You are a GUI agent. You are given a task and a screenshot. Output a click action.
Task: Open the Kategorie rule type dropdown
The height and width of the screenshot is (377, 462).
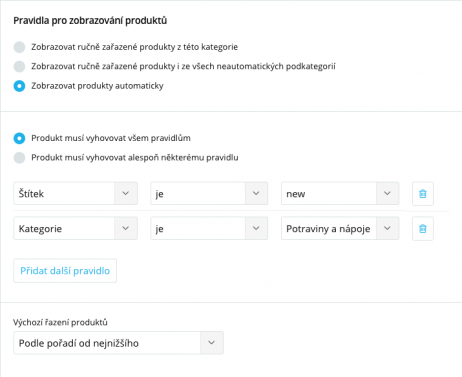[x=75, y=228]
